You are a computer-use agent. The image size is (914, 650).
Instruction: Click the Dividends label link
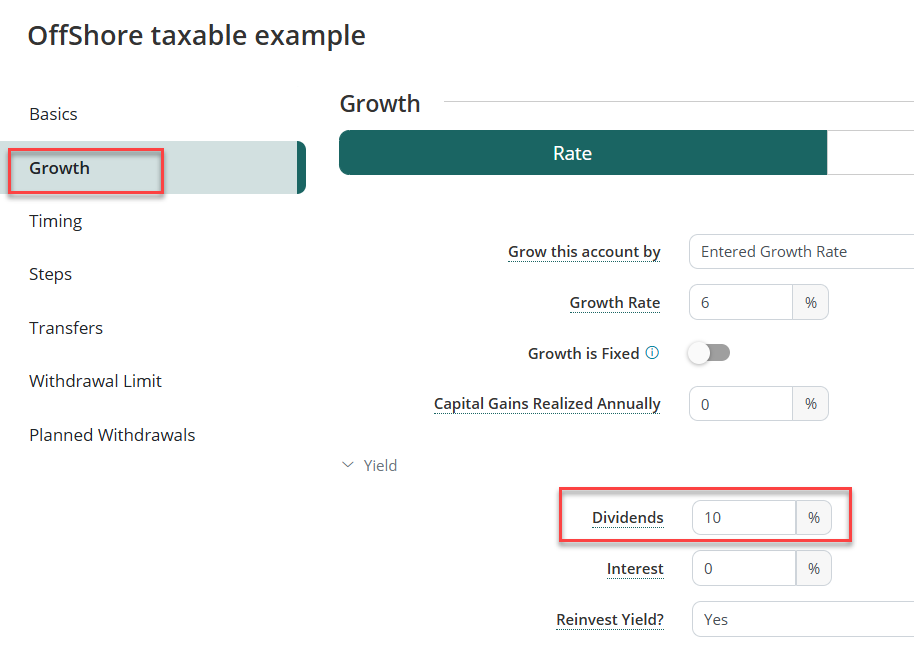coord(627,518)
